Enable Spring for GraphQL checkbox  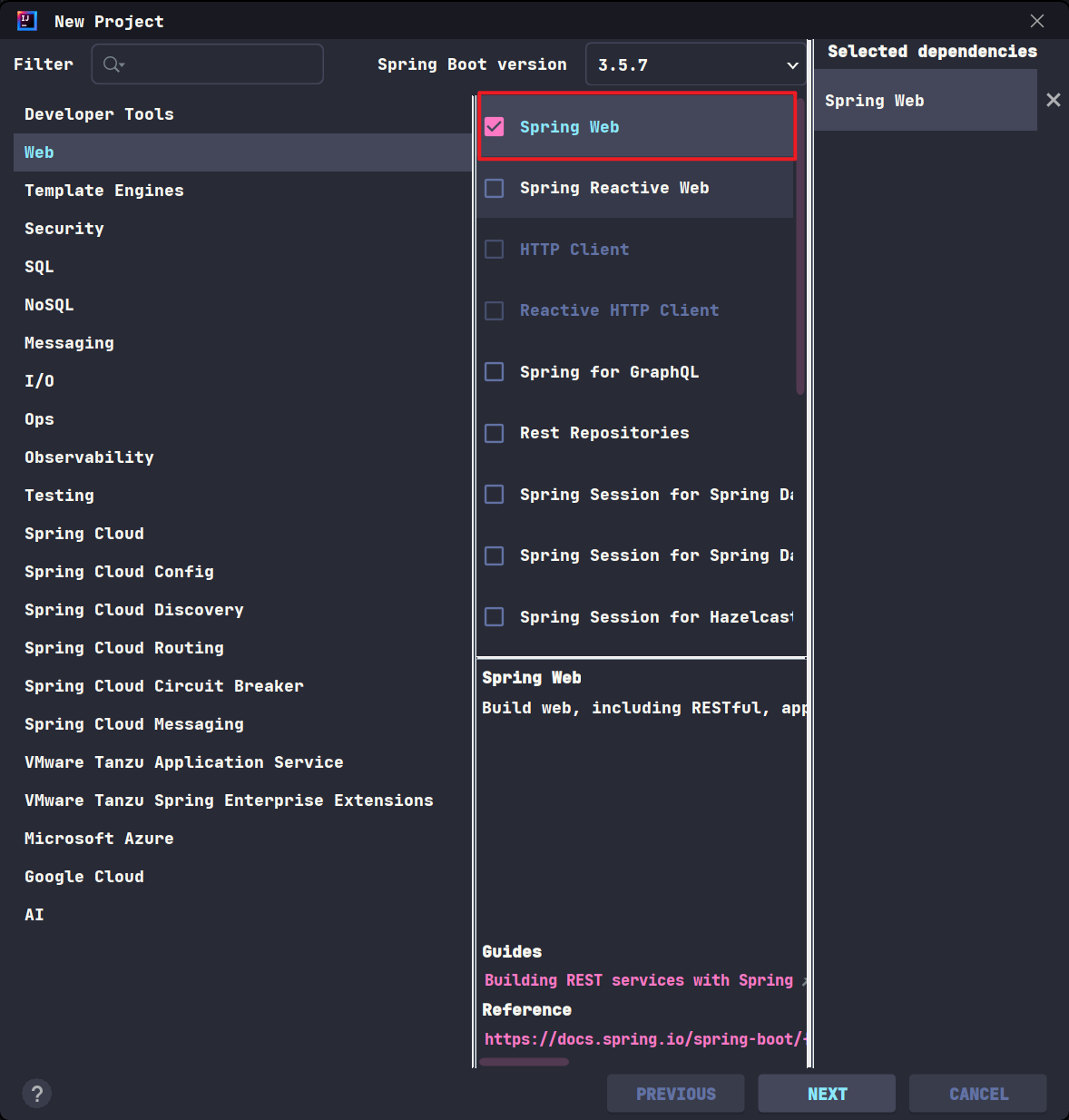click(x=495, y=372)
